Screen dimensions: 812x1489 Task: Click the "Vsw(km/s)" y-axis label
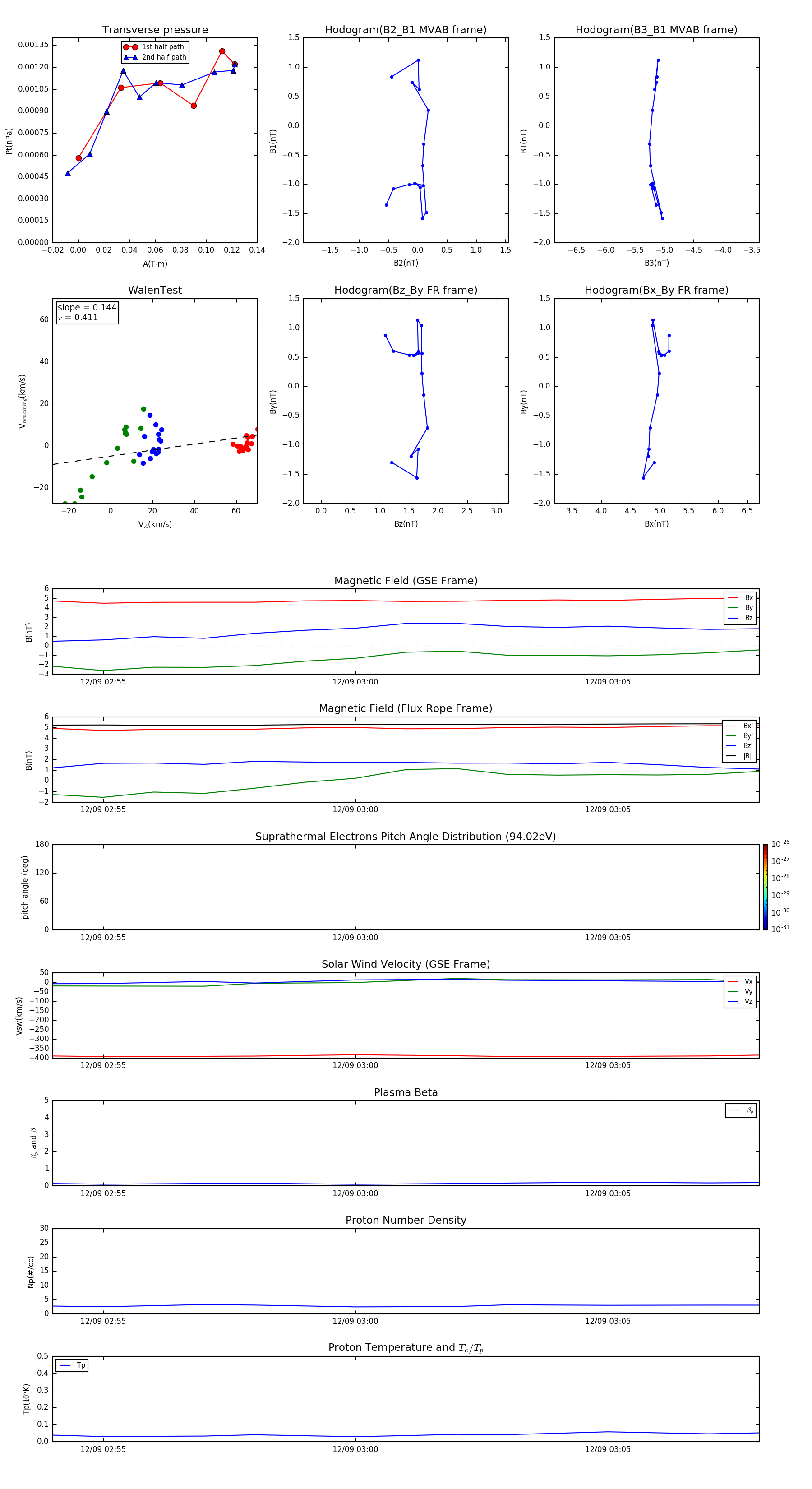[x=19, y=1016]
